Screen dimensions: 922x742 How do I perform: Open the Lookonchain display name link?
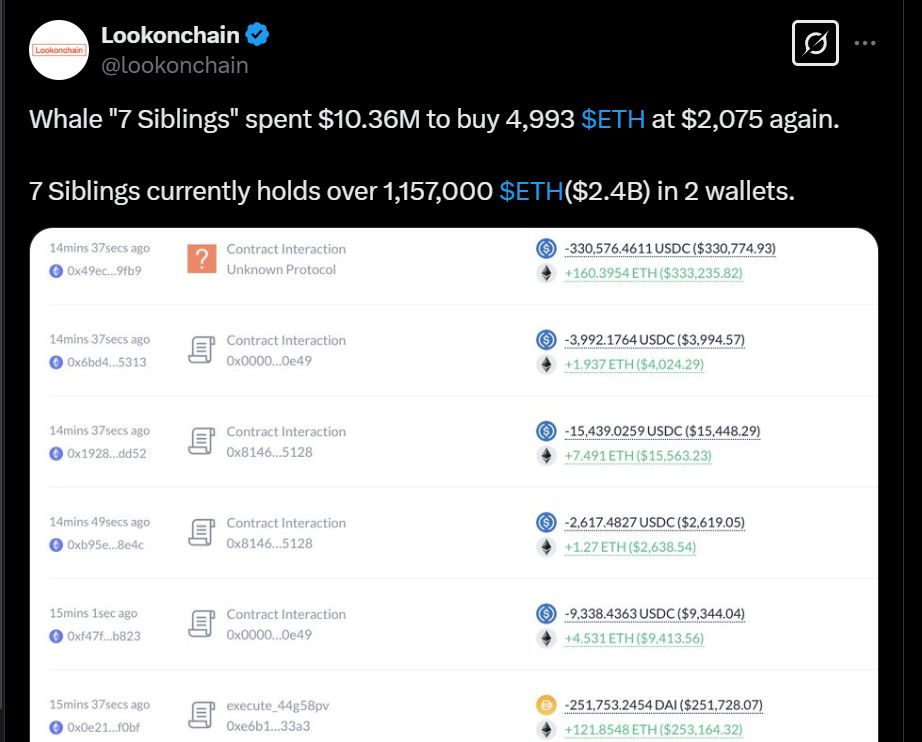click(x=170, y=35)
